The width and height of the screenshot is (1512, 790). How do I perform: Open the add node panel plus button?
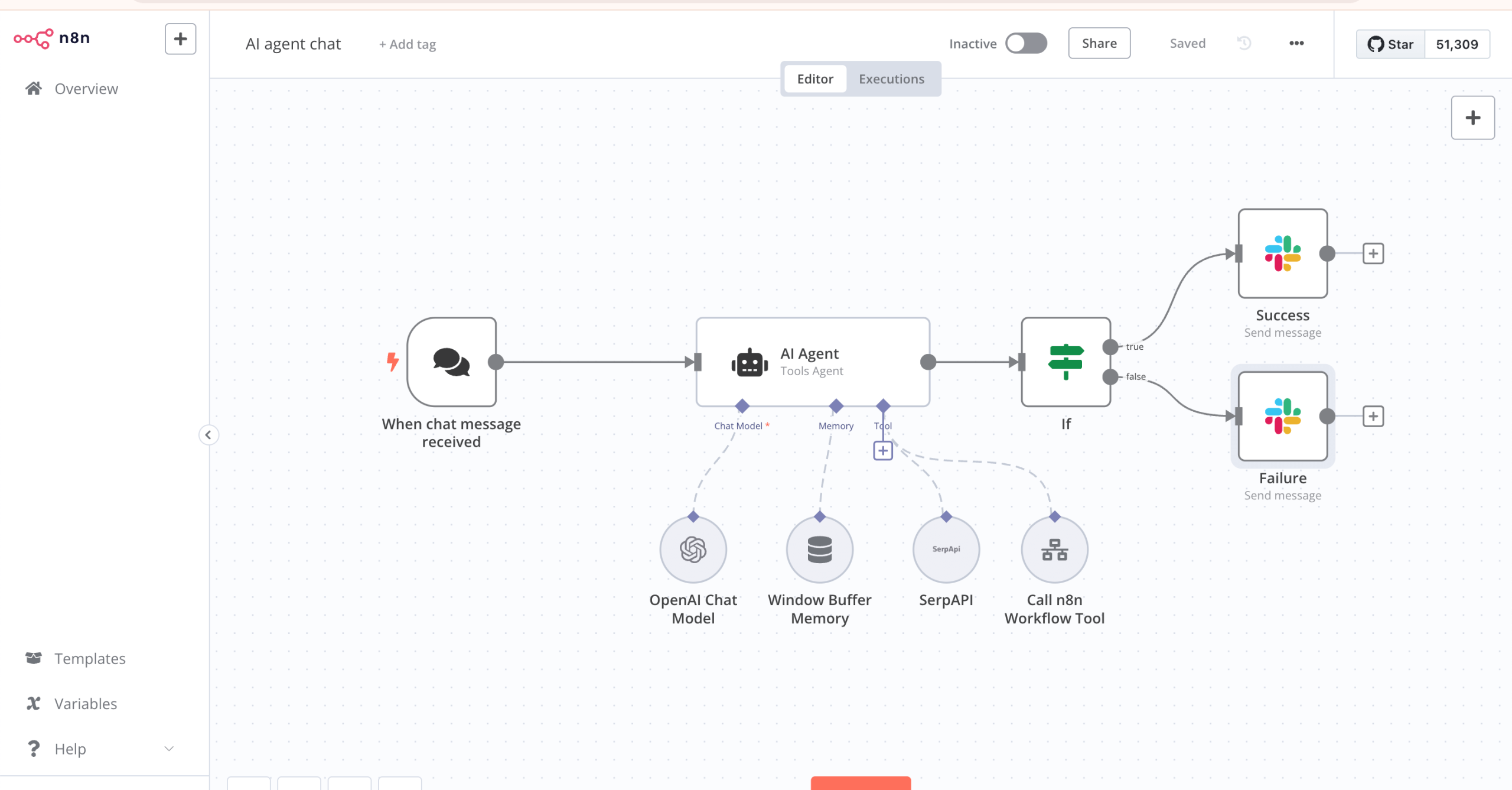[x=1473, y=118]
